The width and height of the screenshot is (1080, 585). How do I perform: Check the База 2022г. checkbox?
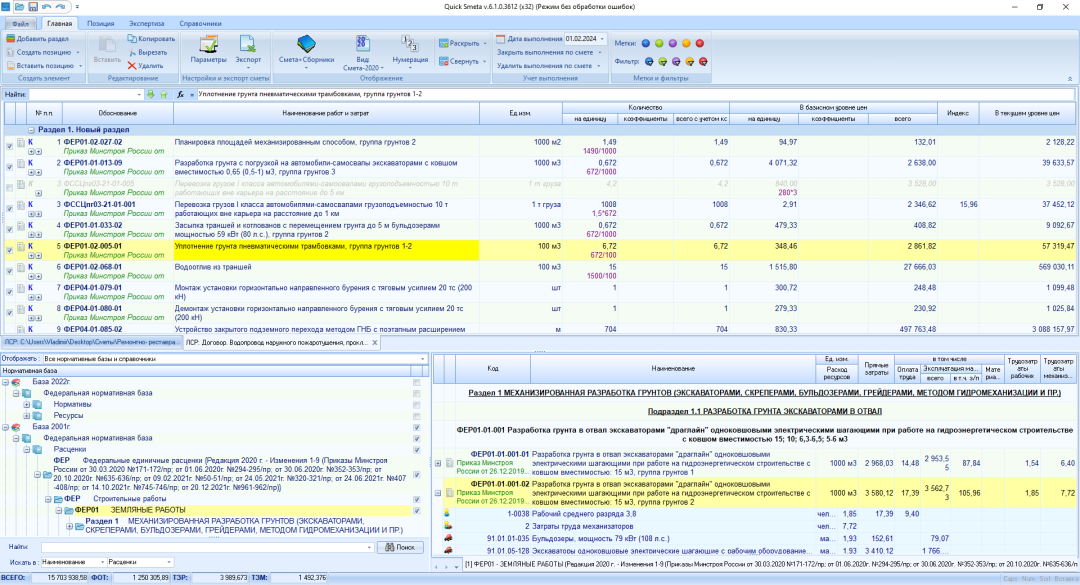click(417, 382)
